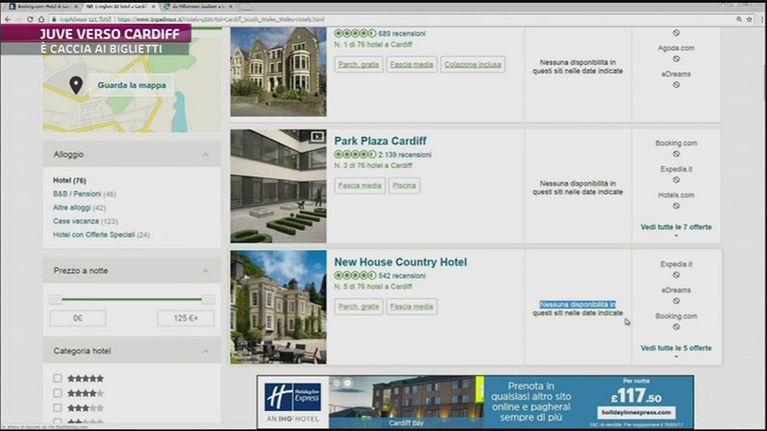The image size is (767, 431).
Task: Check the three-star hotel category box
Action: click(58, 408)
